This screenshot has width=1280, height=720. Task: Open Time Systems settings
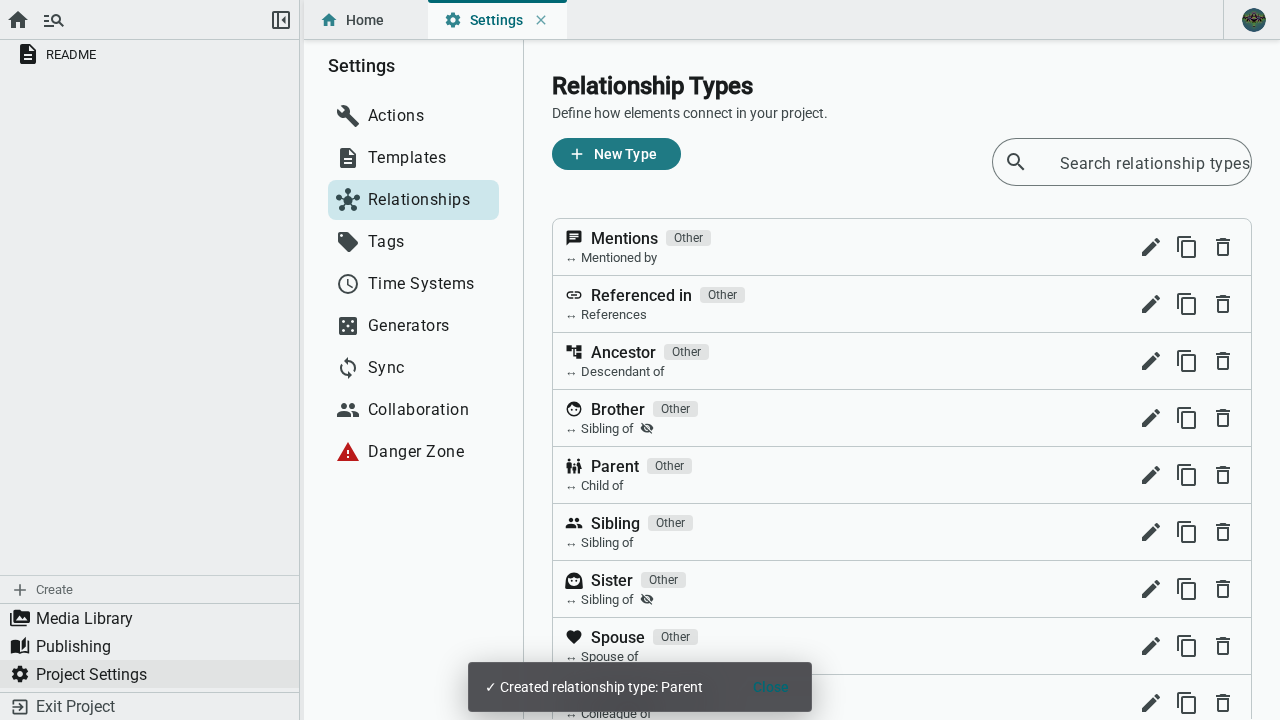point(413,284)
